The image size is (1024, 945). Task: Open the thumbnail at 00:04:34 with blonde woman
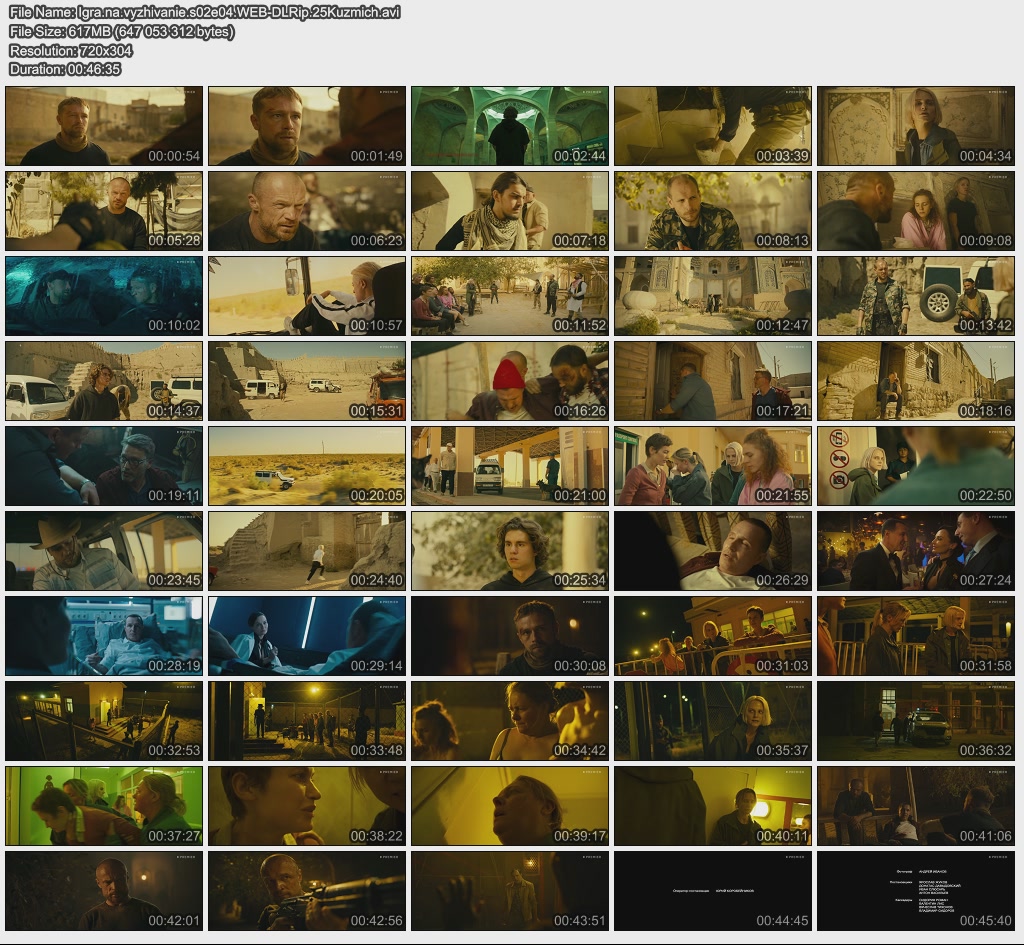click(916, 126)
